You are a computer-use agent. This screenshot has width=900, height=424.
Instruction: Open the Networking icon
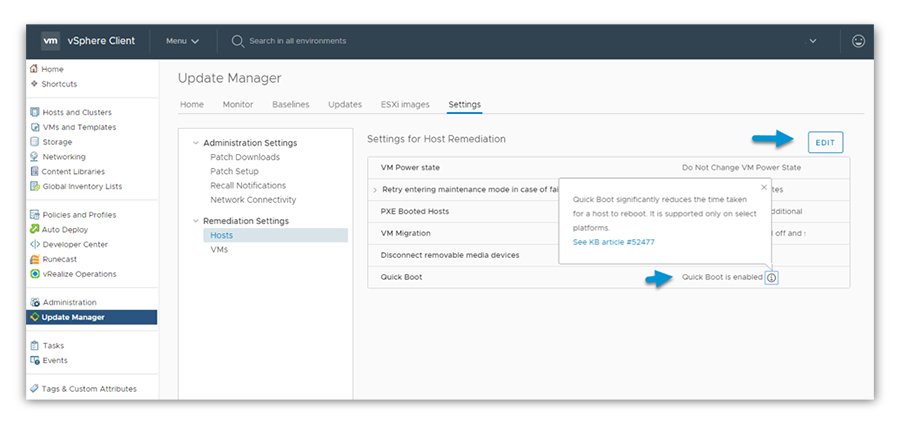[x=34, y=157]
